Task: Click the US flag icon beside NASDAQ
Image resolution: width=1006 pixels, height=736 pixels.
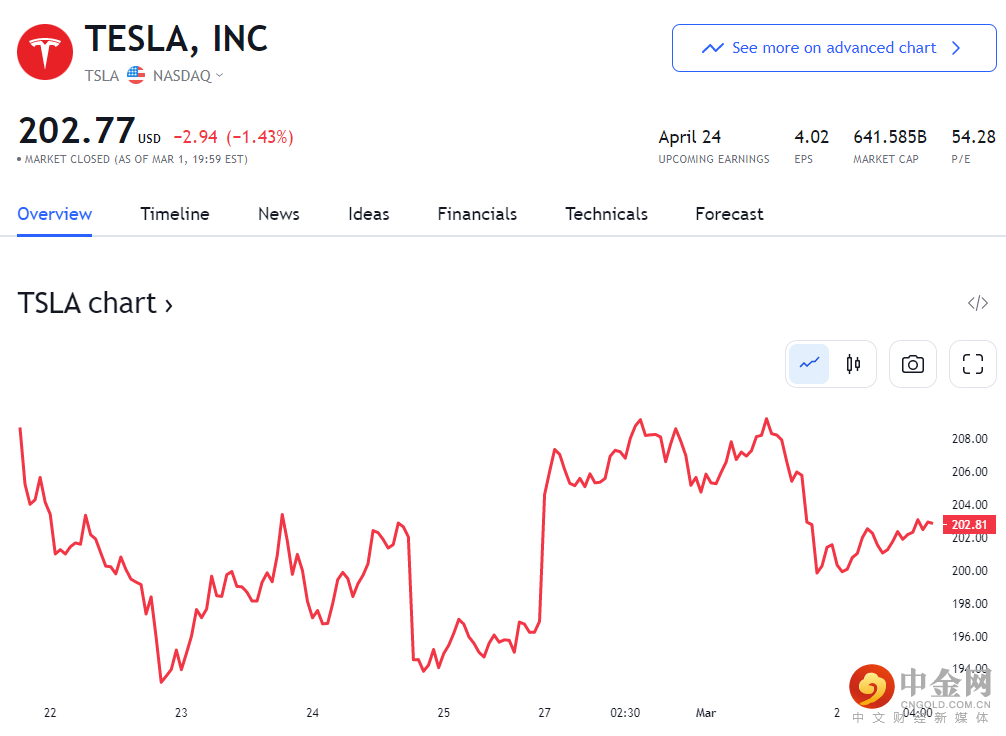Action: pos(136,75)
